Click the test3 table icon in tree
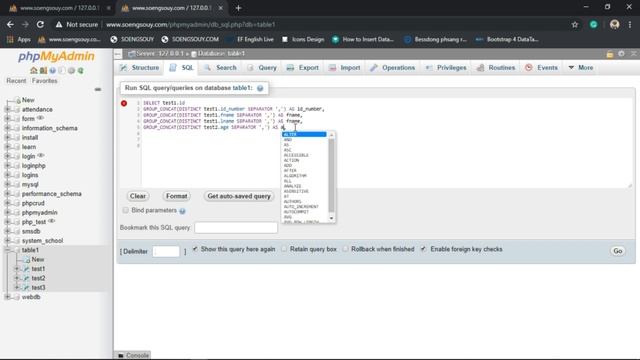 point(26,288)
